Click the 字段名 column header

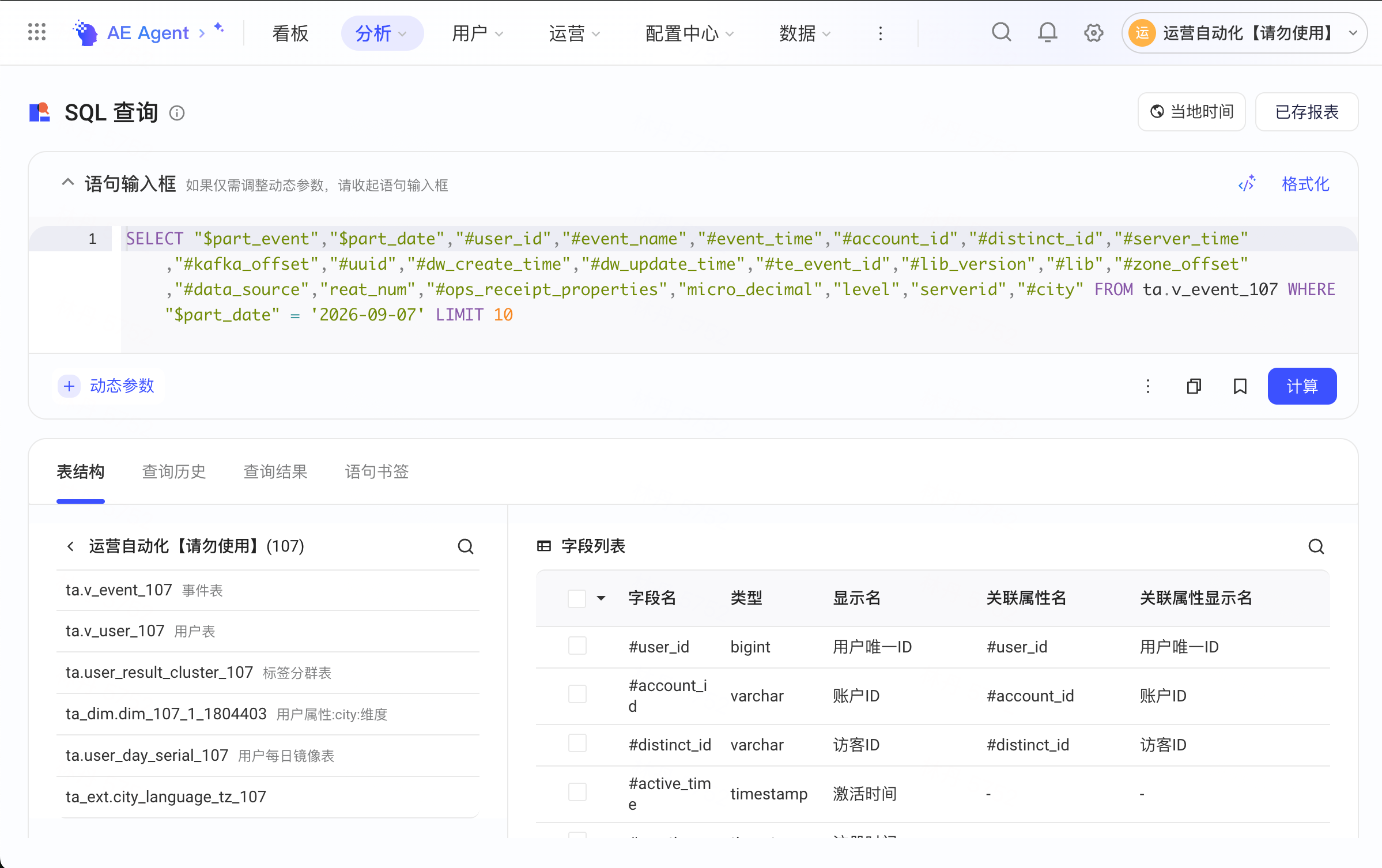point(652,598)
